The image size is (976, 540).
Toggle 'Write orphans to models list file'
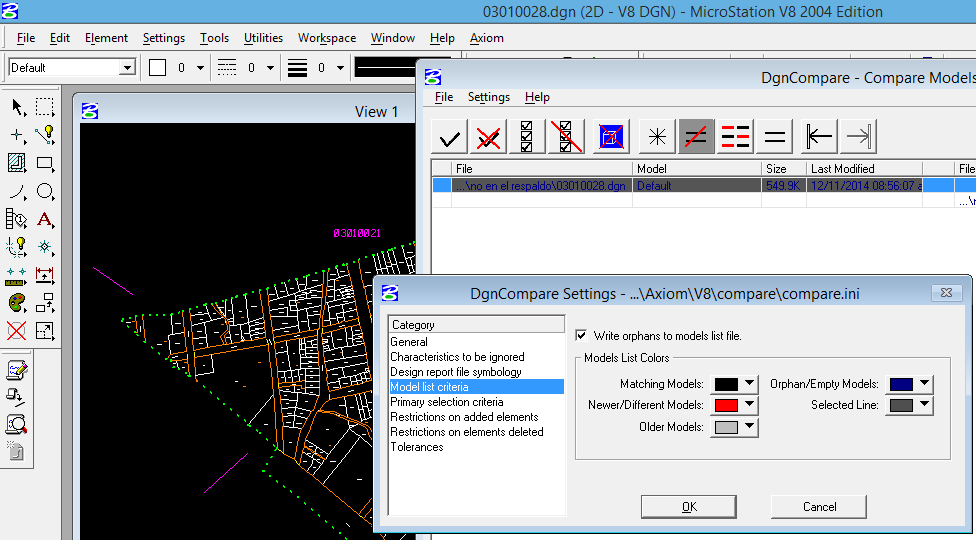(x=581, y=336)
